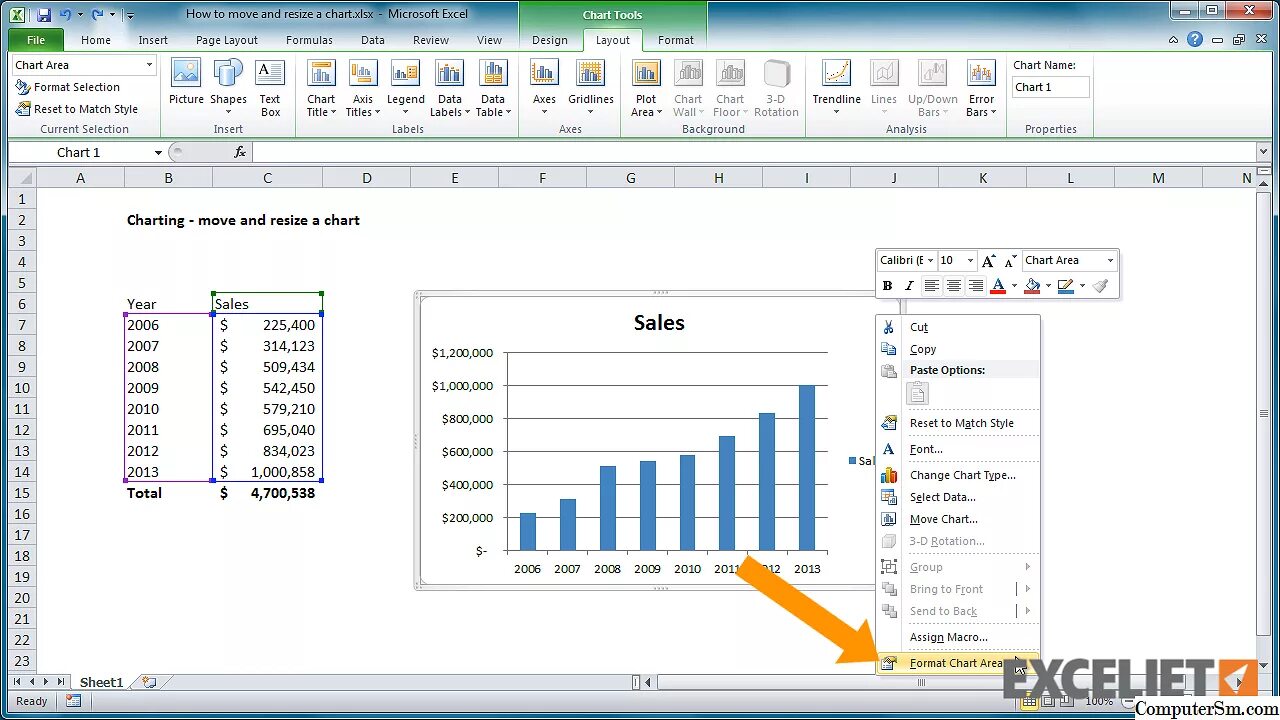1280x720 pixels.
Task: Expand the Name Box dropdown arrow
Action: (x=158, y=153)
